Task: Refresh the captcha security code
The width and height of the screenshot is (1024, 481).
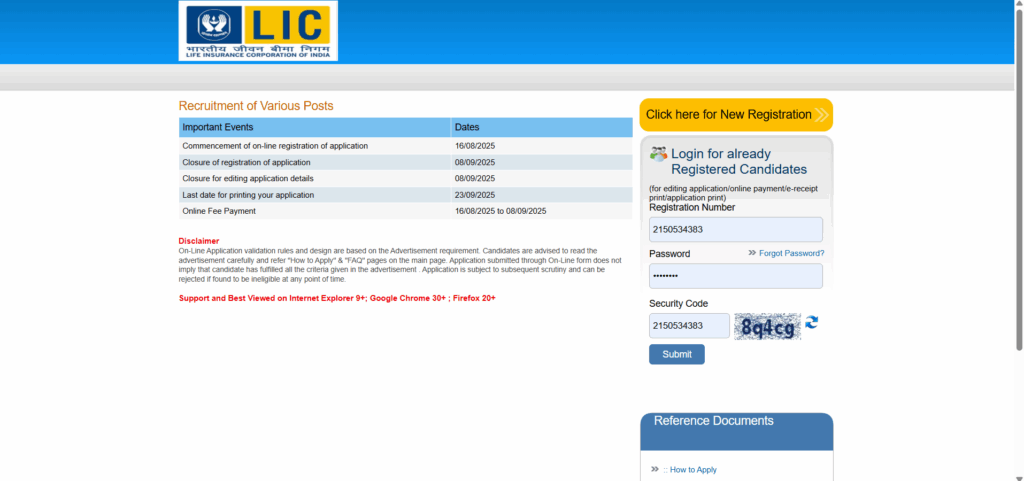Action: (811, 322)
